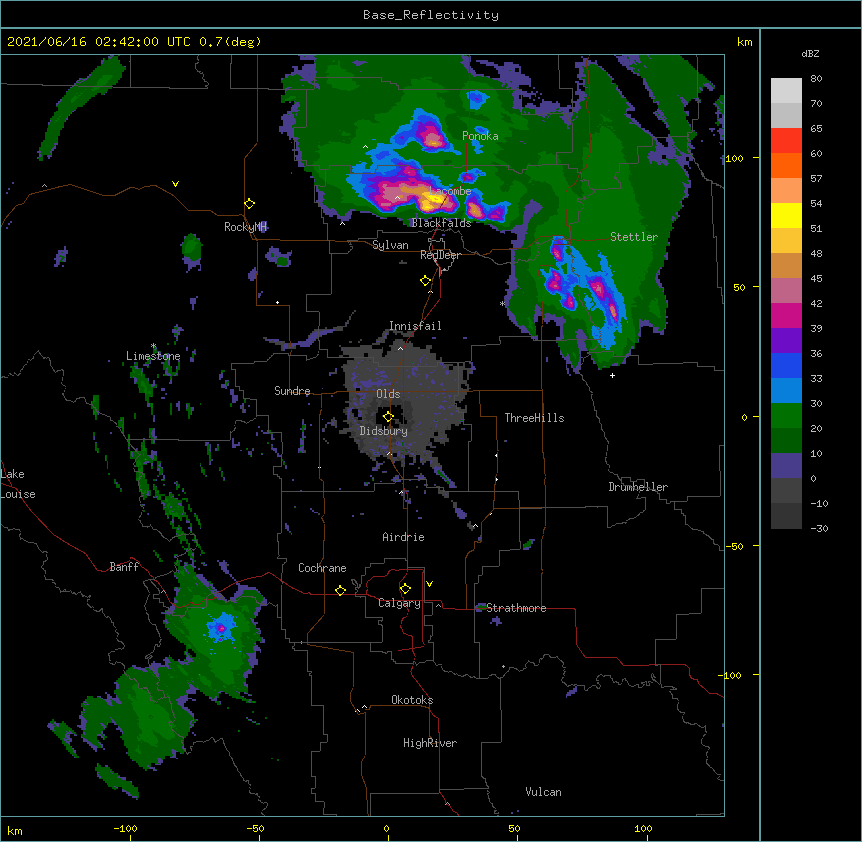Click the yellow radar site marker near Olds

[x=388, y=417]
